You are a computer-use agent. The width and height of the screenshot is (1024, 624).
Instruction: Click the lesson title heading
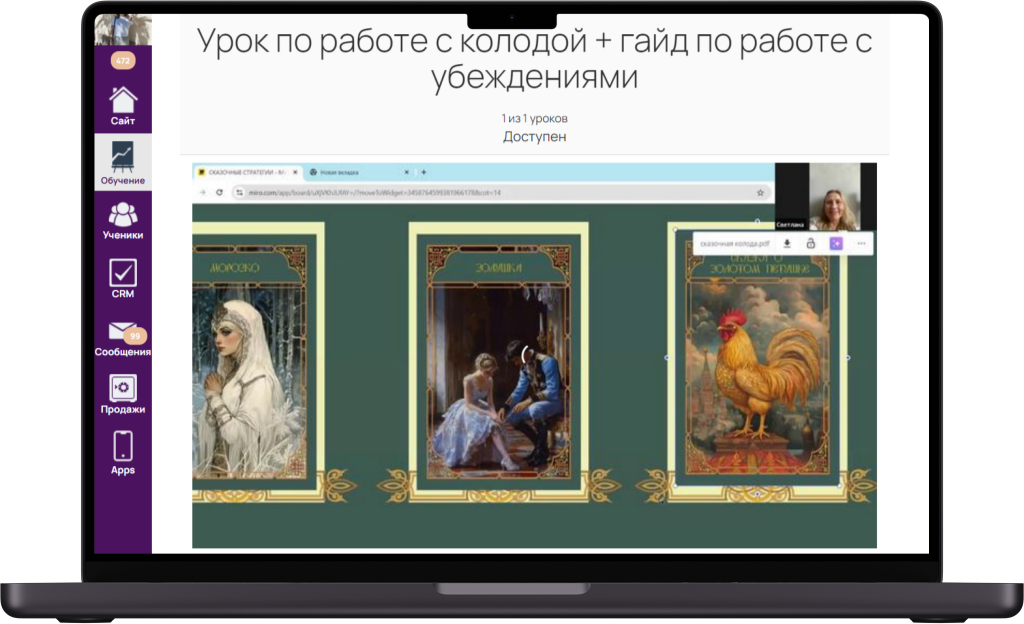534,59
